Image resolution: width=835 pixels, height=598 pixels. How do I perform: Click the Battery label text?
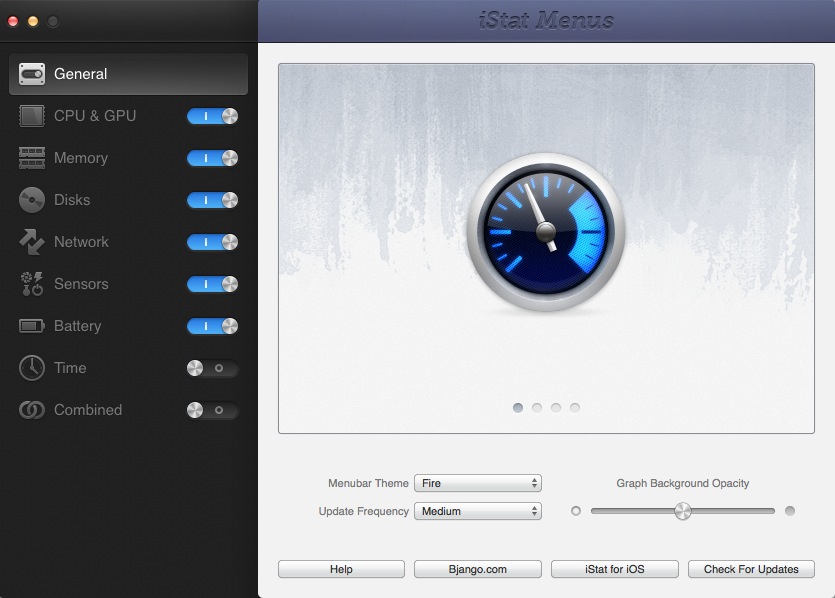click(x=77, y=326)
